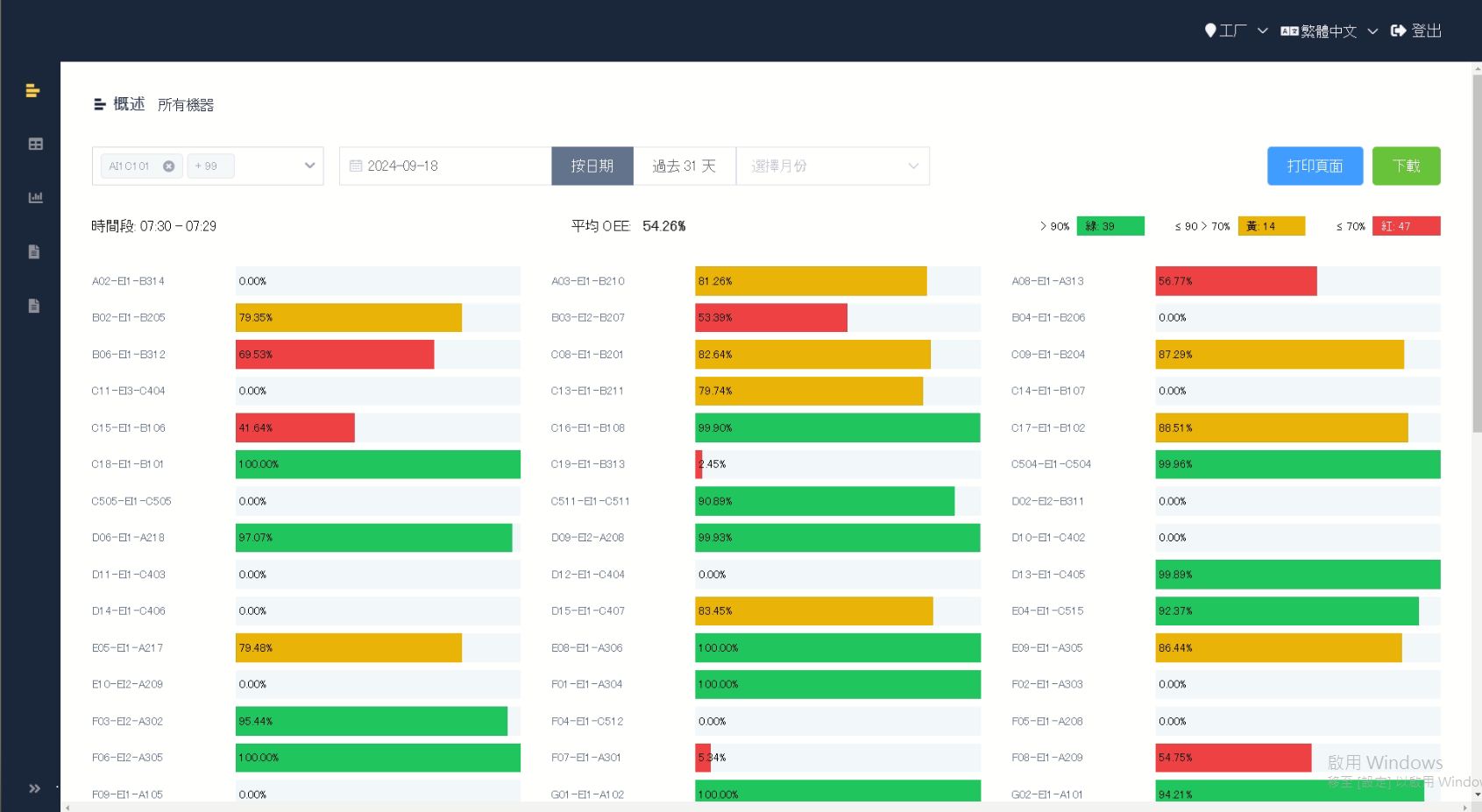Click the green 綠: 39 legend swatch
1482x812 pixels.
[1110, 226]
